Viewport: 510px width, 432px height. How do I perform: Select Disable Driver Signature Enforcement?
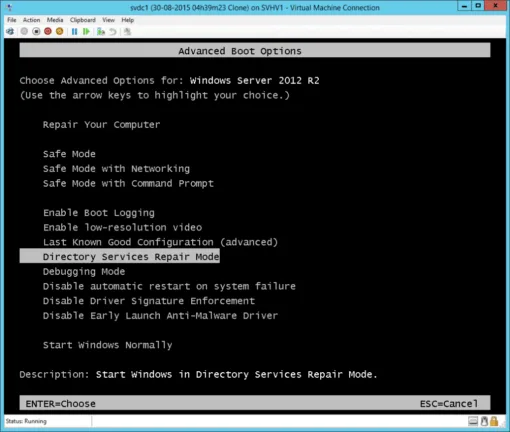tap(149, 301)
